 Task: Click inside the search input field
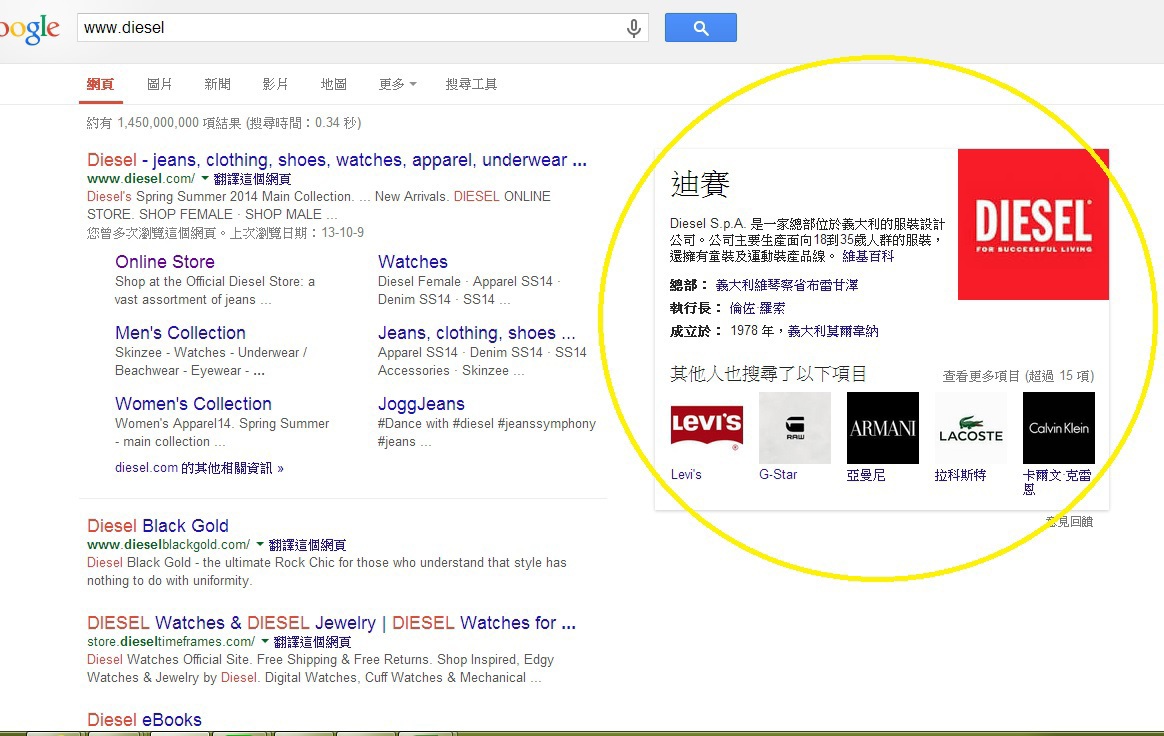point(350,28)
